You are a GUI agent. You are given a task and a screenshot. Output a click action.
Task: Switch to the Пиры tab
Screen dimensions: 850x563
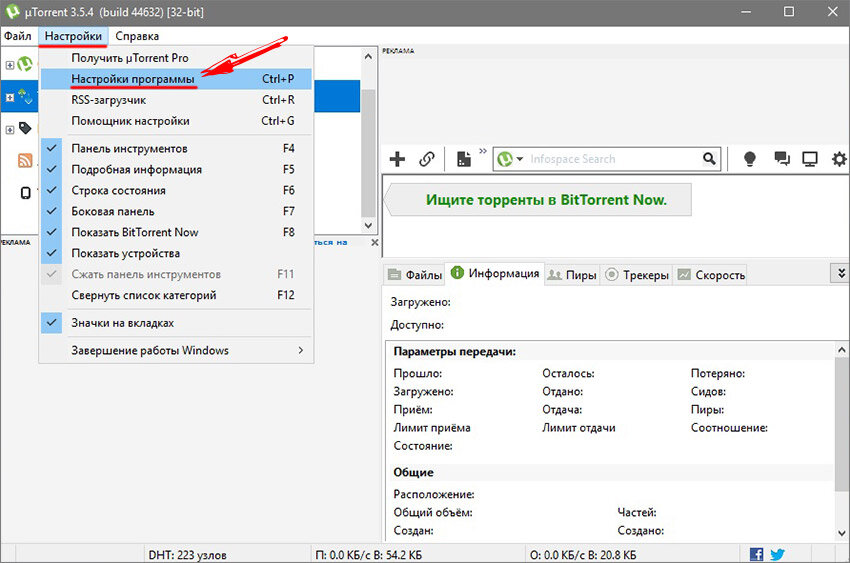pyautogui.click(x=572, y=275)
